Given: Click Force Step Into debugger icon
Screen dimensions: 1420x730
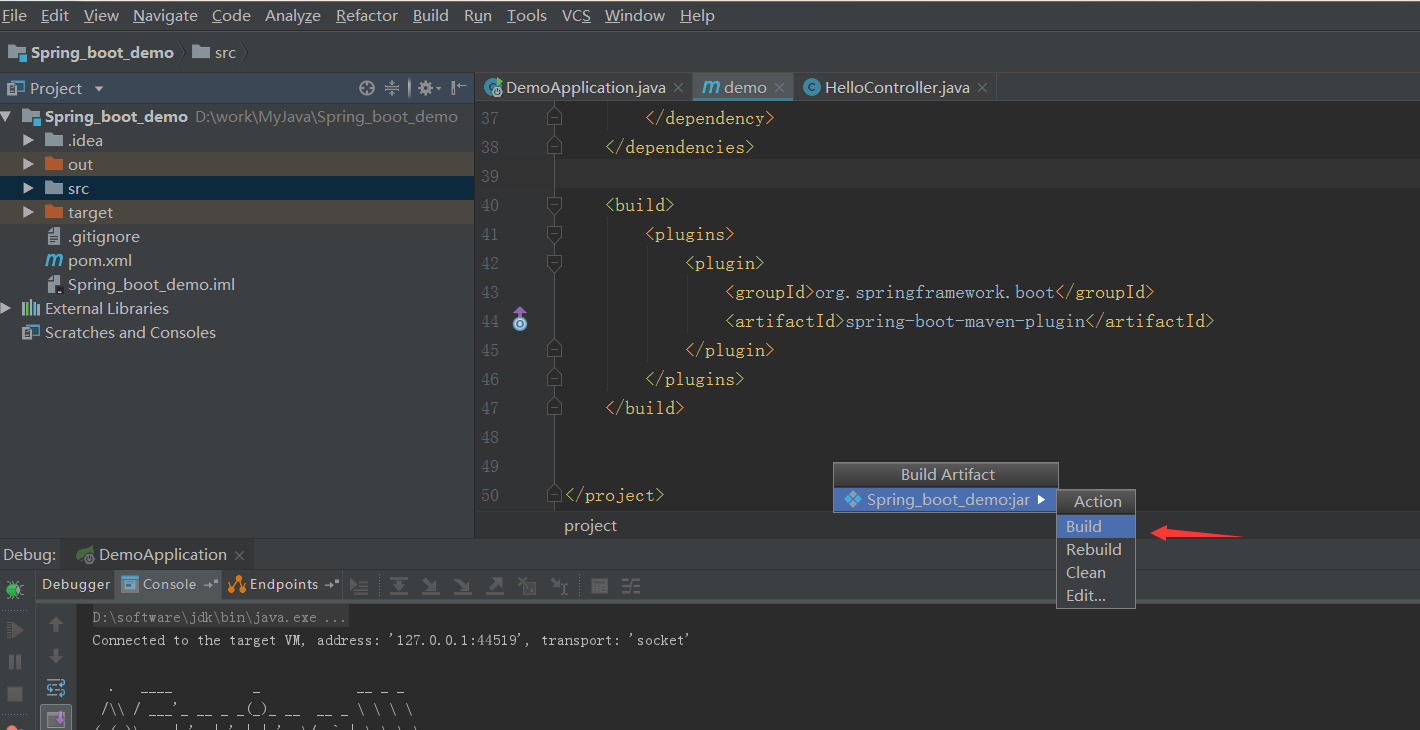Looking at the screenshot, I should pyautogui.click(x=462, y=586).
